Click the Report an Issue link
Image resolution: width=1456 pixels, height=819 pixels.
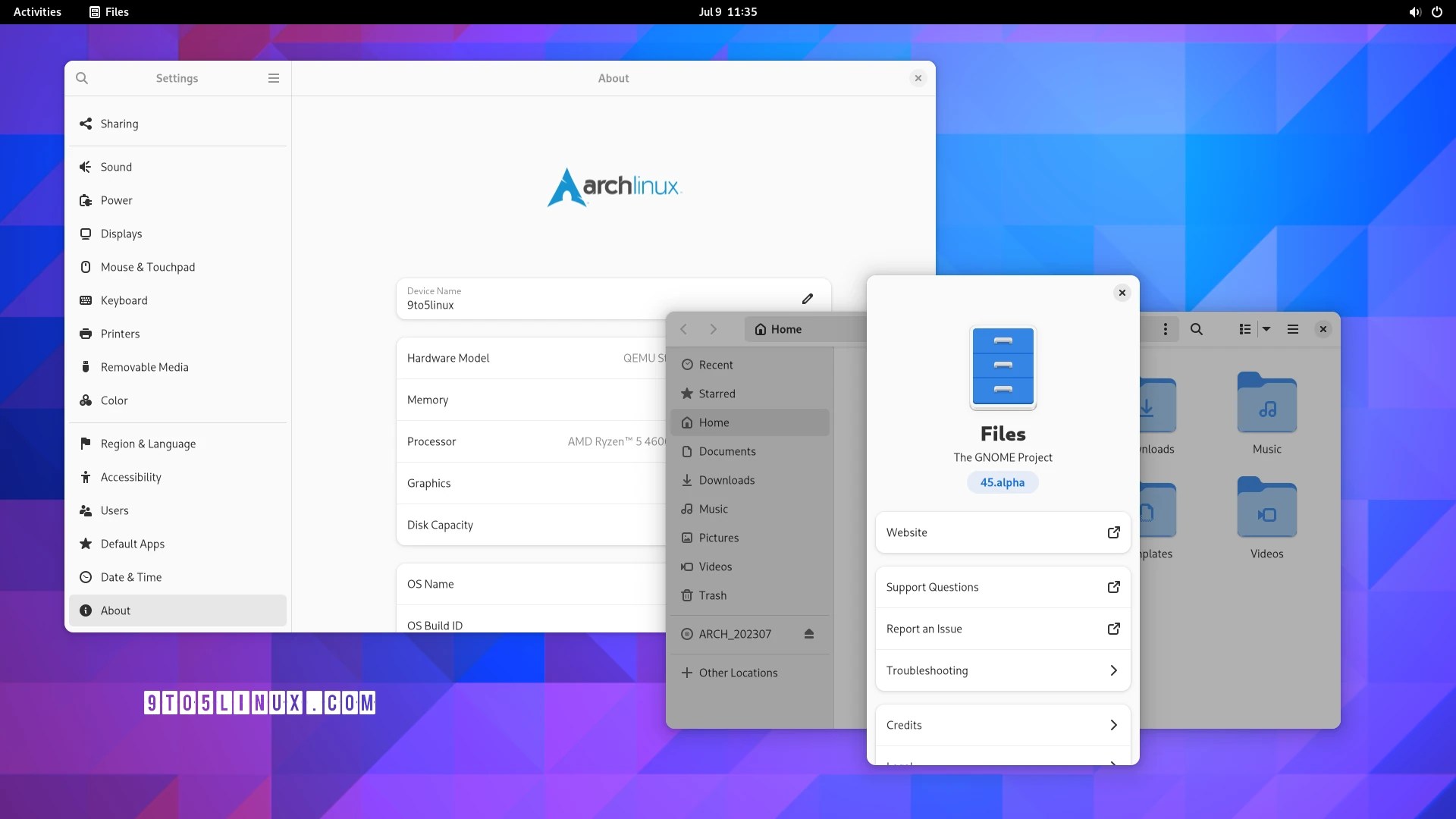coord(1003,629)
